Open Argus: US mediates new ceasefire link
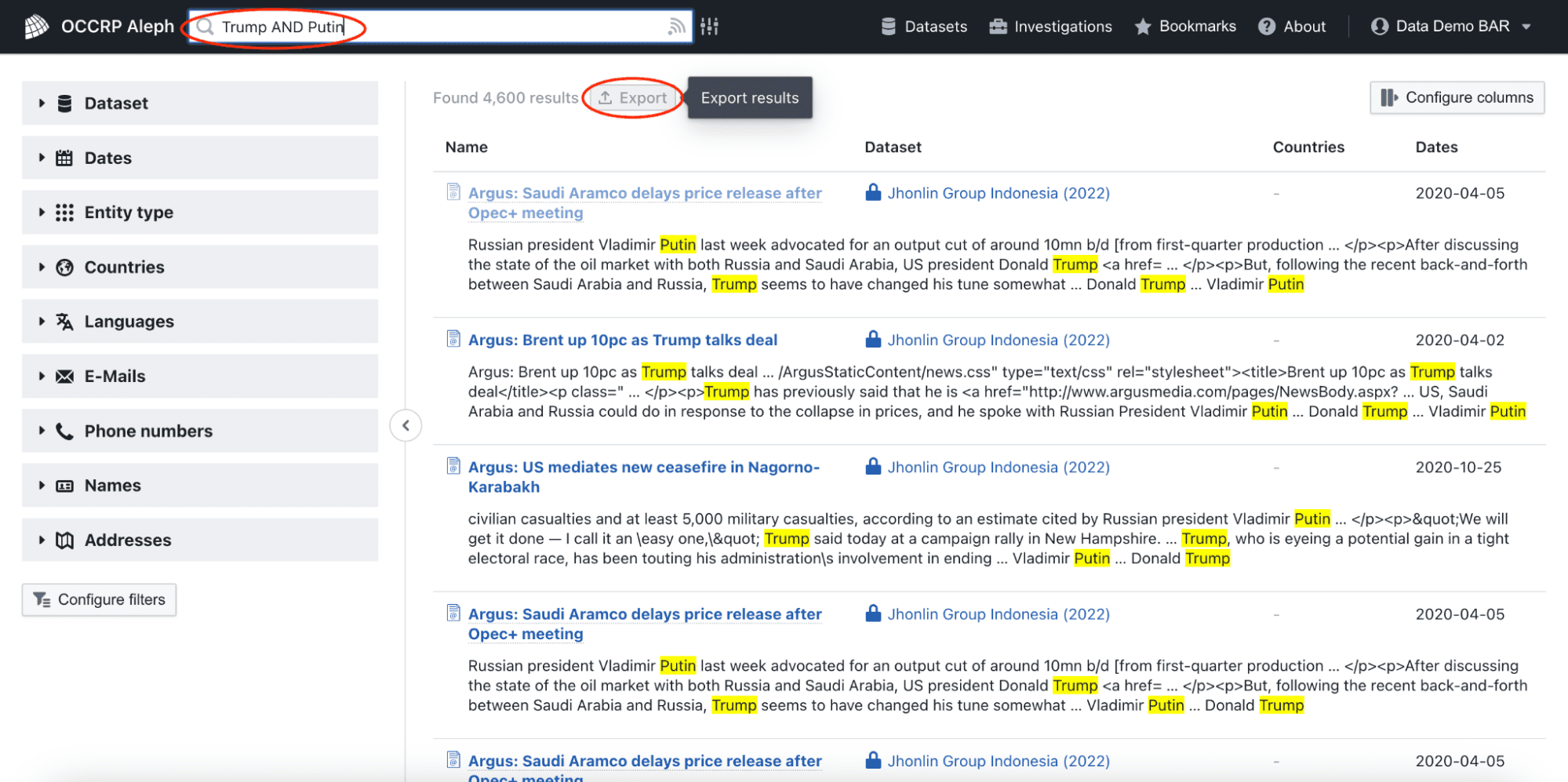This screenshot has width=1568, height=782. click(x=643, y=477)
